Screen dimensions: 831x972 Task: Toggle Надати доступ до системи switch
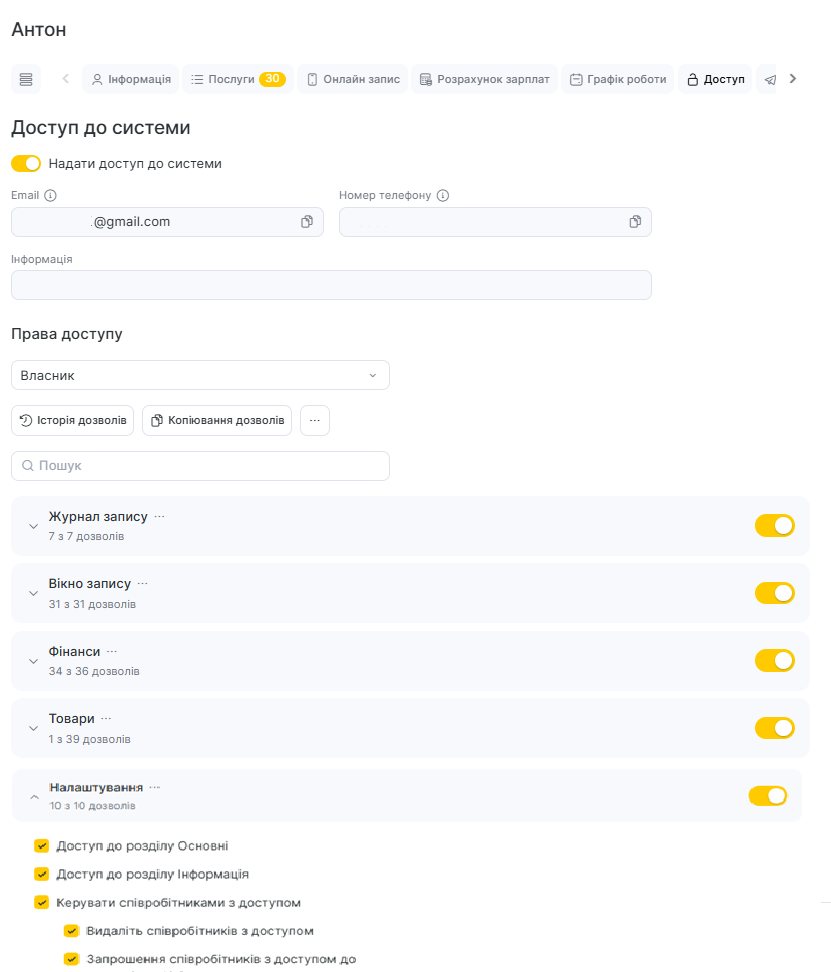26,164
